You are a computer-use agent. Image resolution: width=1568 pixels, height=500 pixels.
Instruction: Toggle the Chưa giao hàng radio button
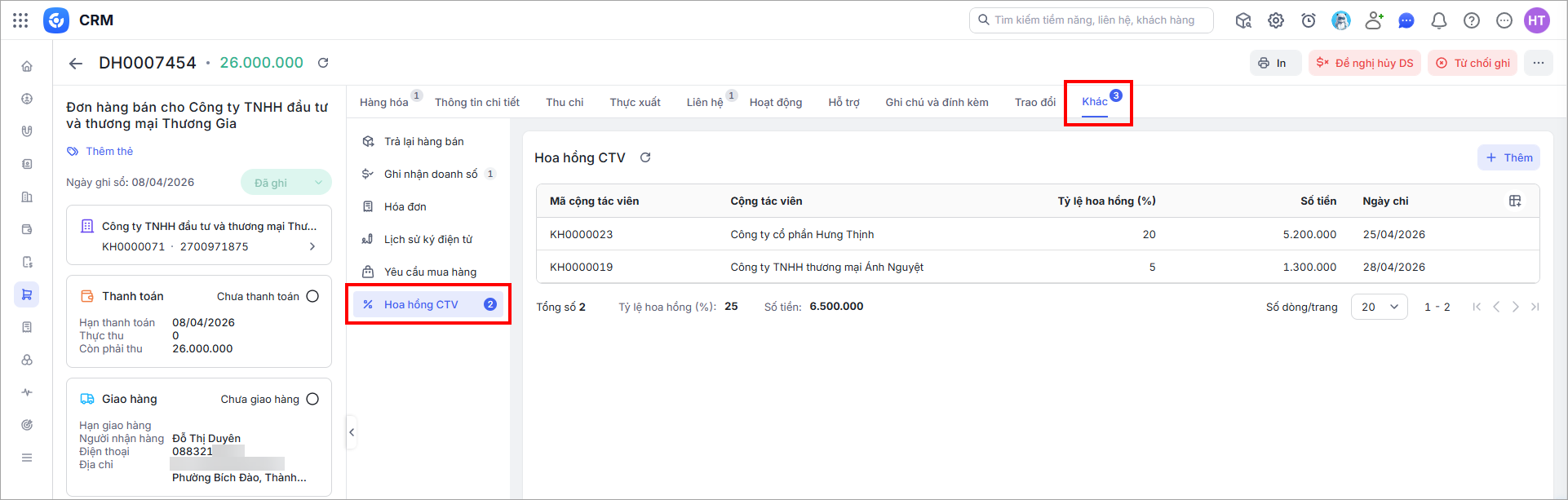tap(312, 399)
